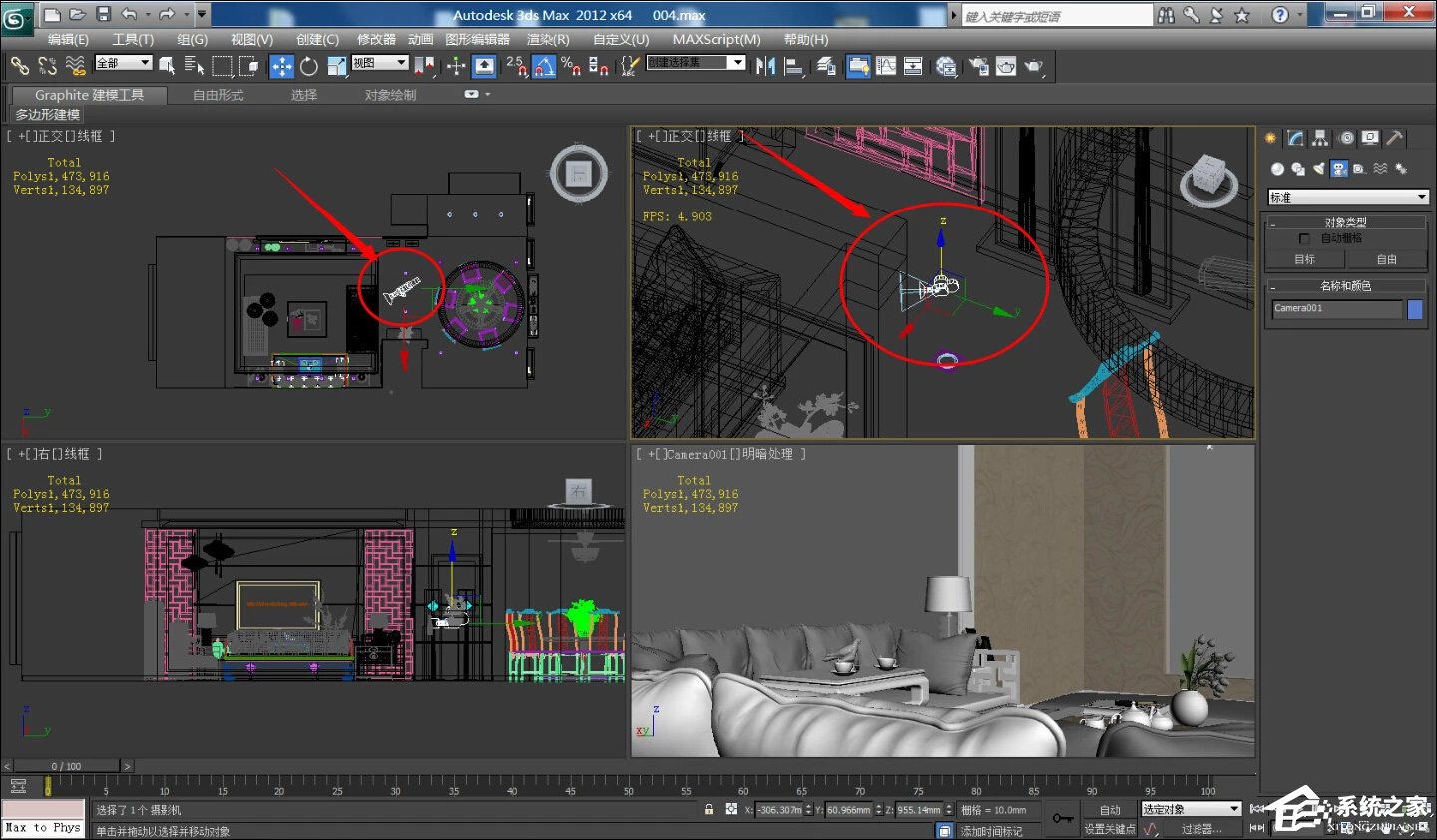Image resolution: width=1437 pixels, height=840 pixels.
Task: Choose the Select and Rotate tool
Action: pos(309,66)
